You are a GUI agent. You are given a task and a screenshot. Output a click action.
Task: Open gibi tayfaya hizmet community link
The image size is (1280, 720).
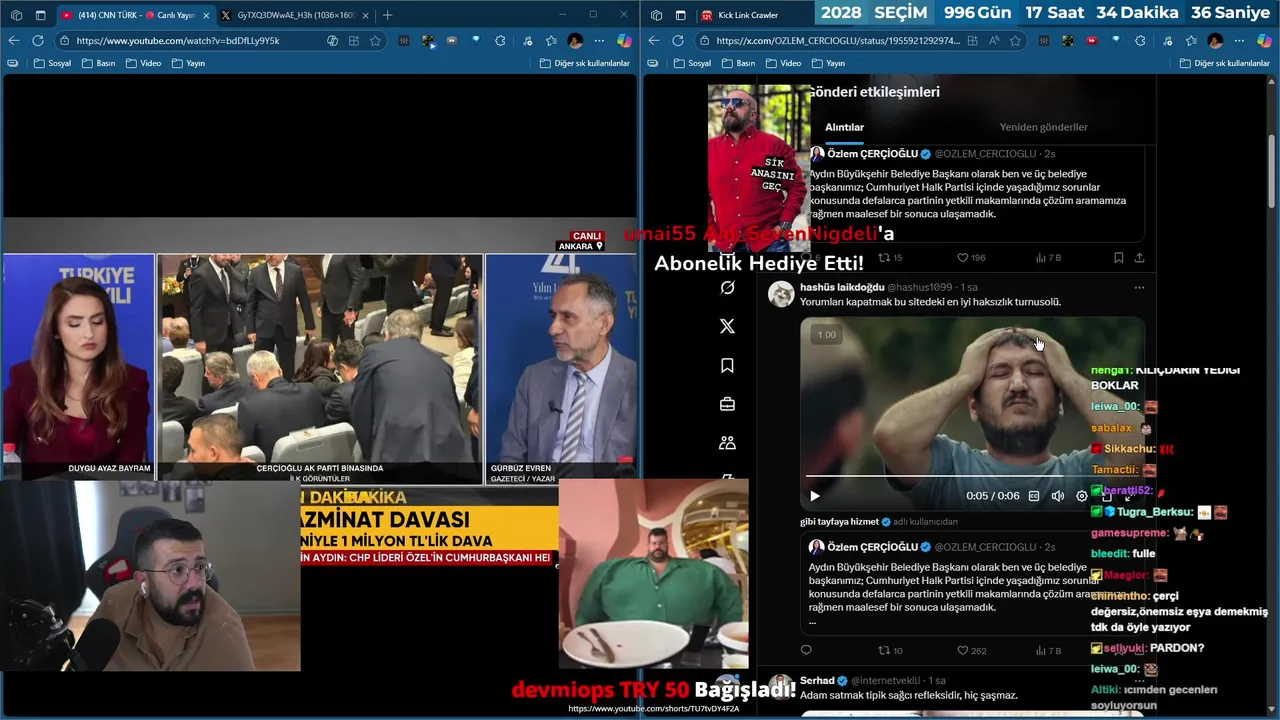839,521
